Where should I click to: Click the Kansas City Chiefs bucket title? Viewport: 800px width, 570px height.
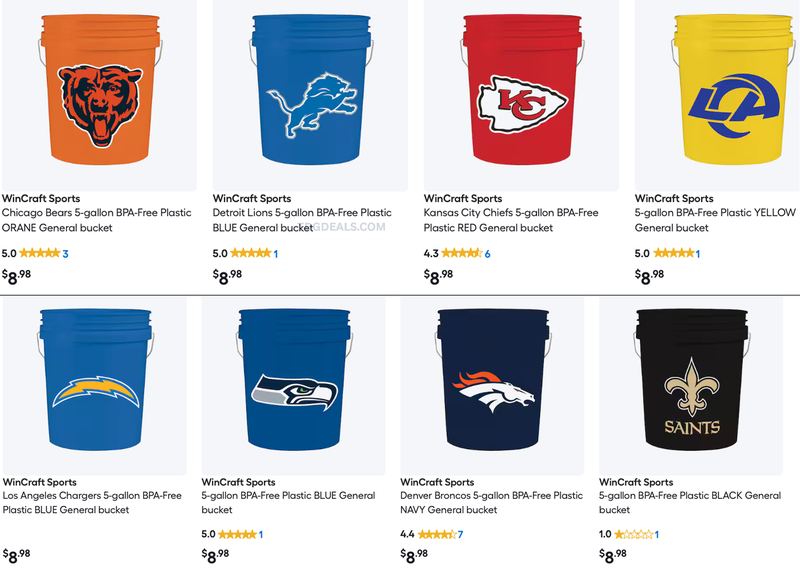click(x=511, y=220)
